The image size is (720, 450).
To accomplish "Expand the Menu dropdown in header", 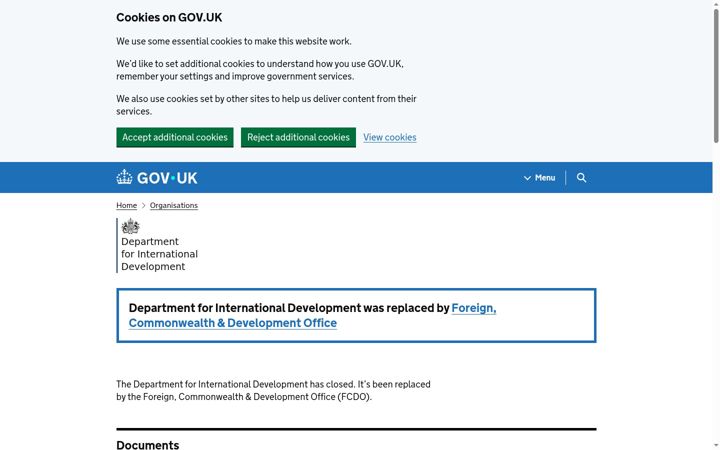I will [x=539, y=178].
